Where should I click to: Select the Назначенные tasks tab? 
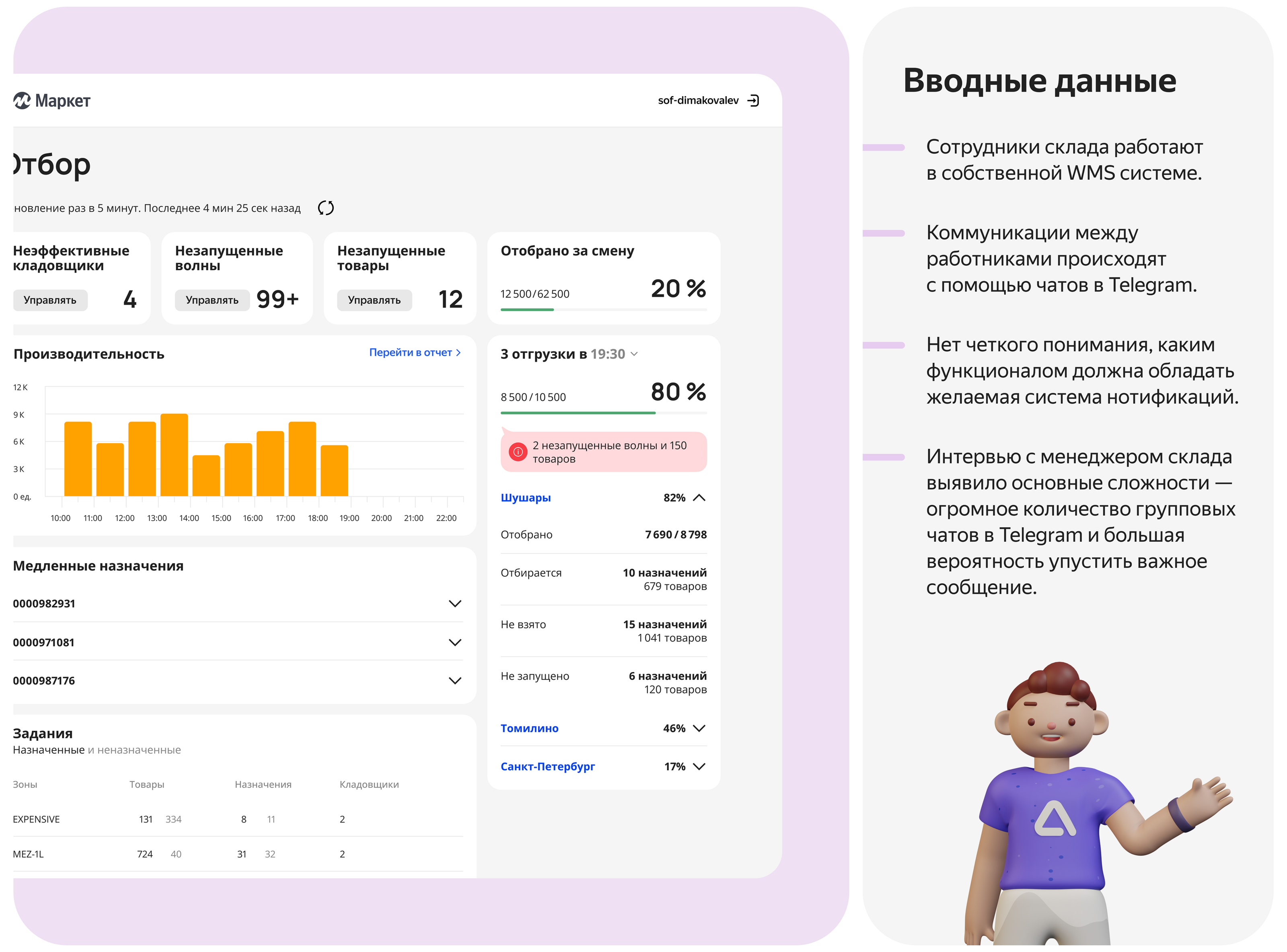[x=48, y=750]
